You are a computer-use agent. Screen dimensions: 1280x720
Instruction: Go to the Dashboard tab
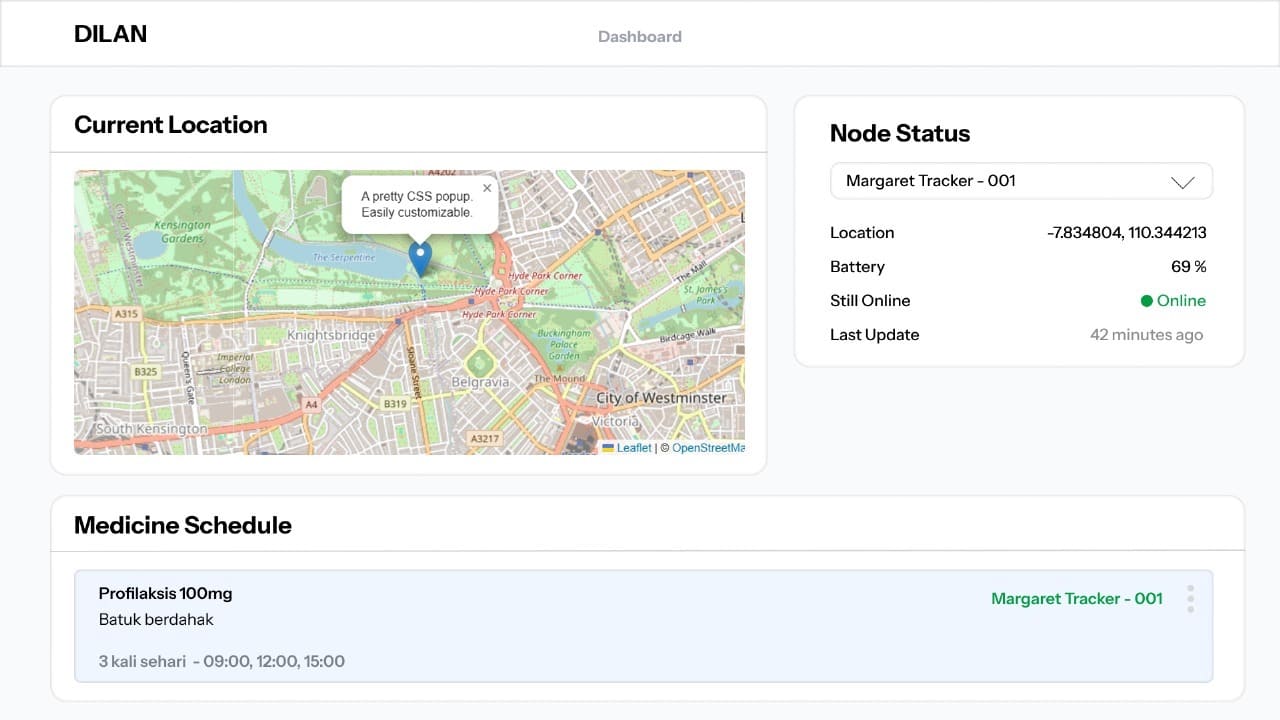pyautogui.click(x=639, y=37)
